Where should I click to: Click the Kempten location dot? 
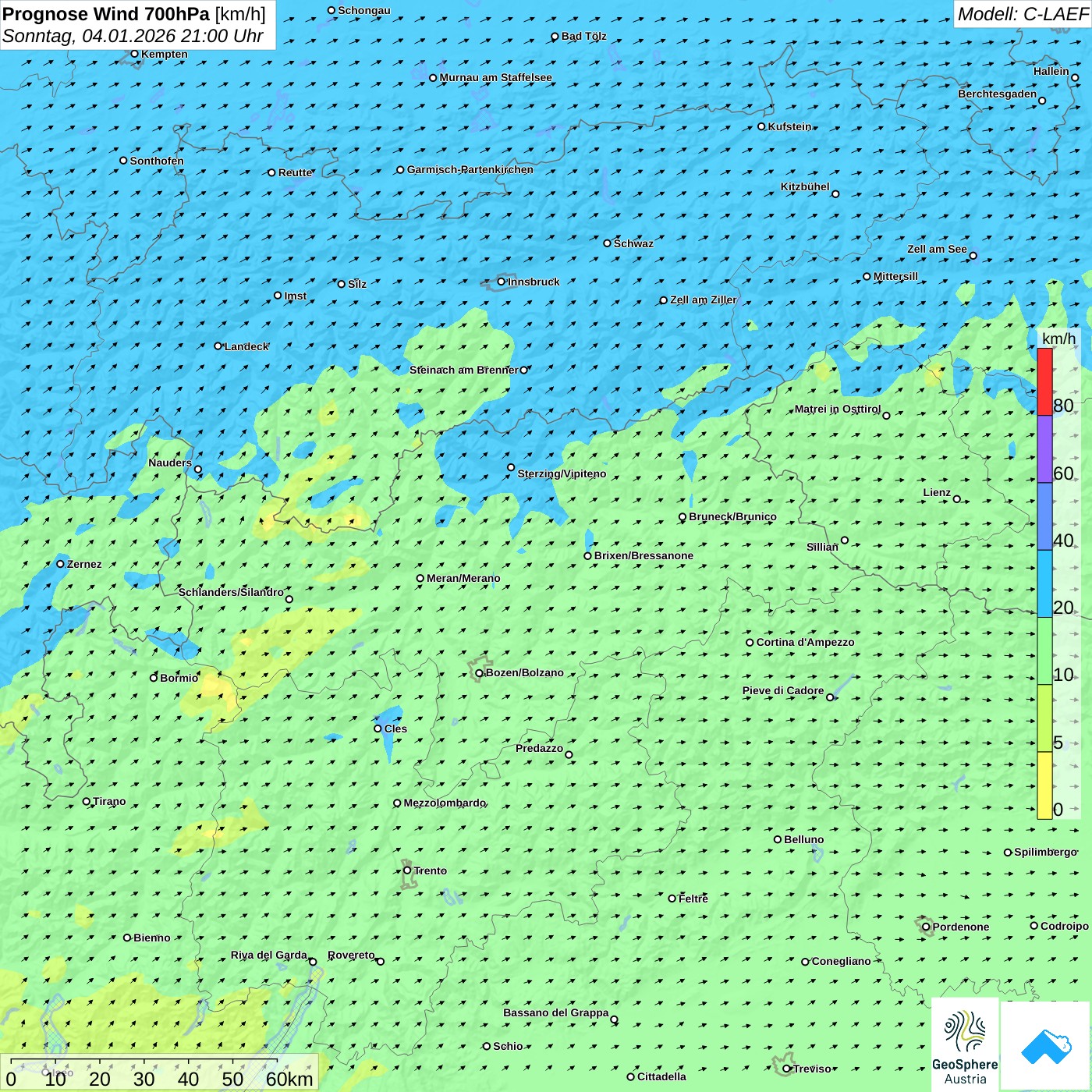tap(135, 54)
